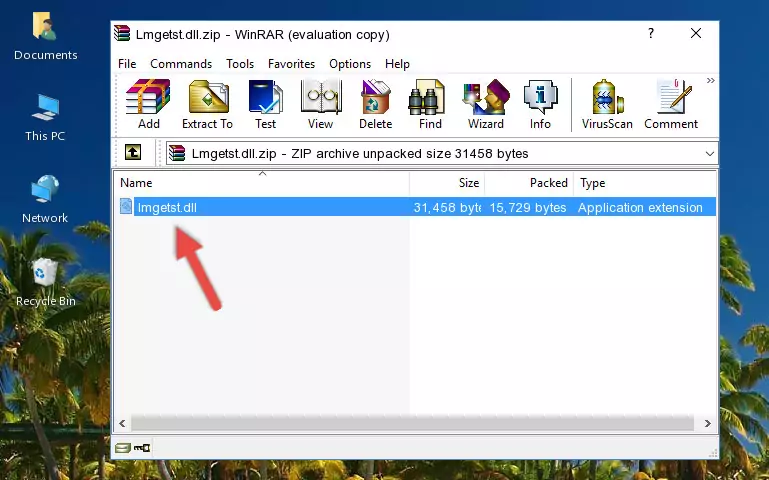Image resolution: width=769 pixels, height=480 pixels.
Task: Click the Application extension type cell
Action: tap(640, 207)
